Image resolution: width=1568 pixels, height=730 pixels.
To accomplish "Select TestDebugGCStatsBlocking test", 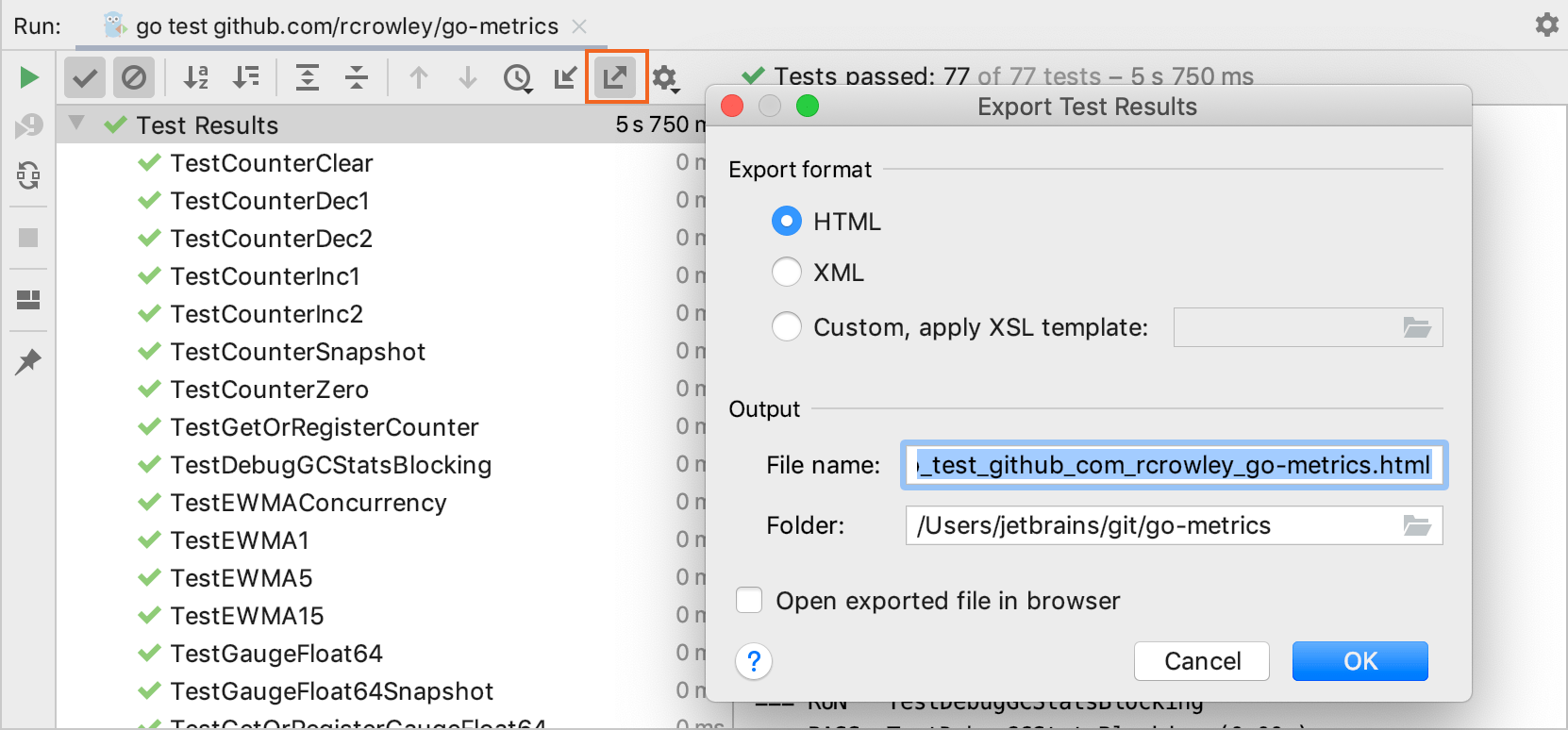I will coord(331,465).
